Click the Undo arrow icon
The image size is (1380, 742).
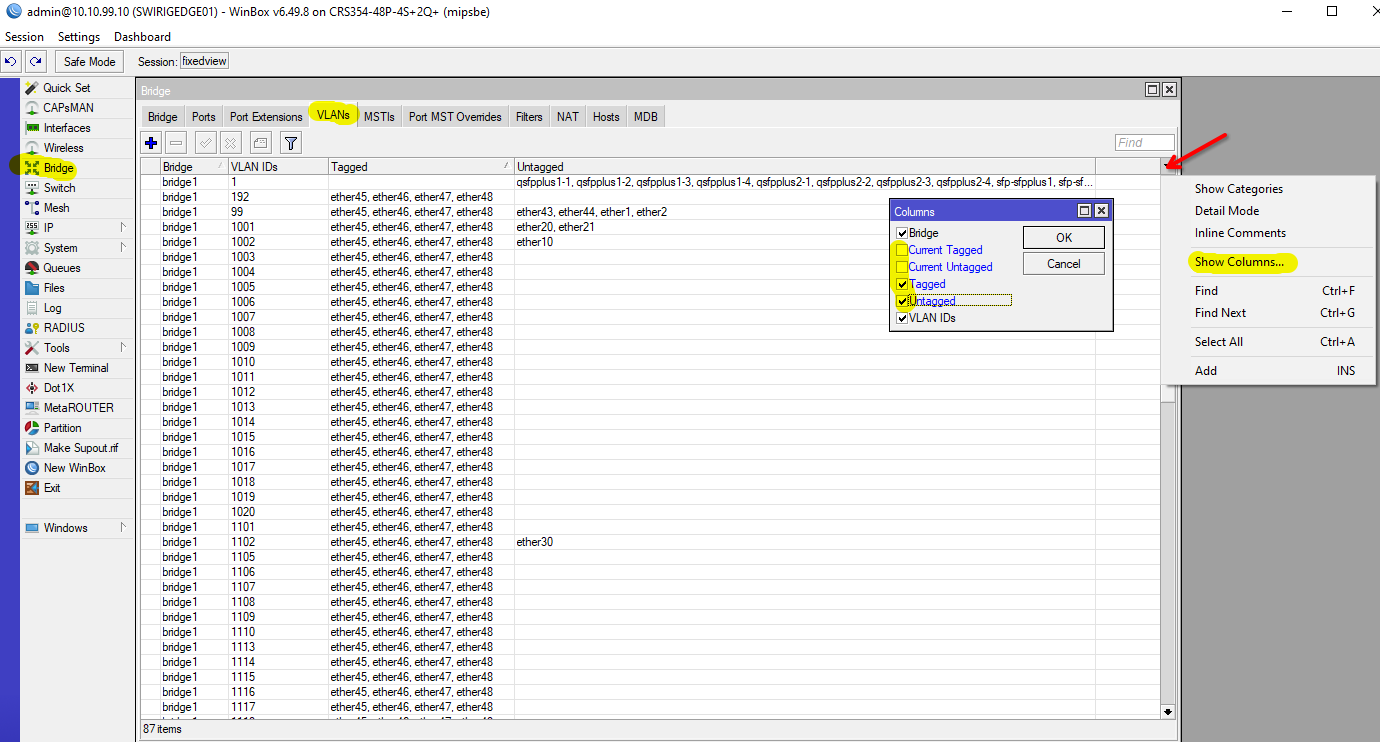coord(11,61)
